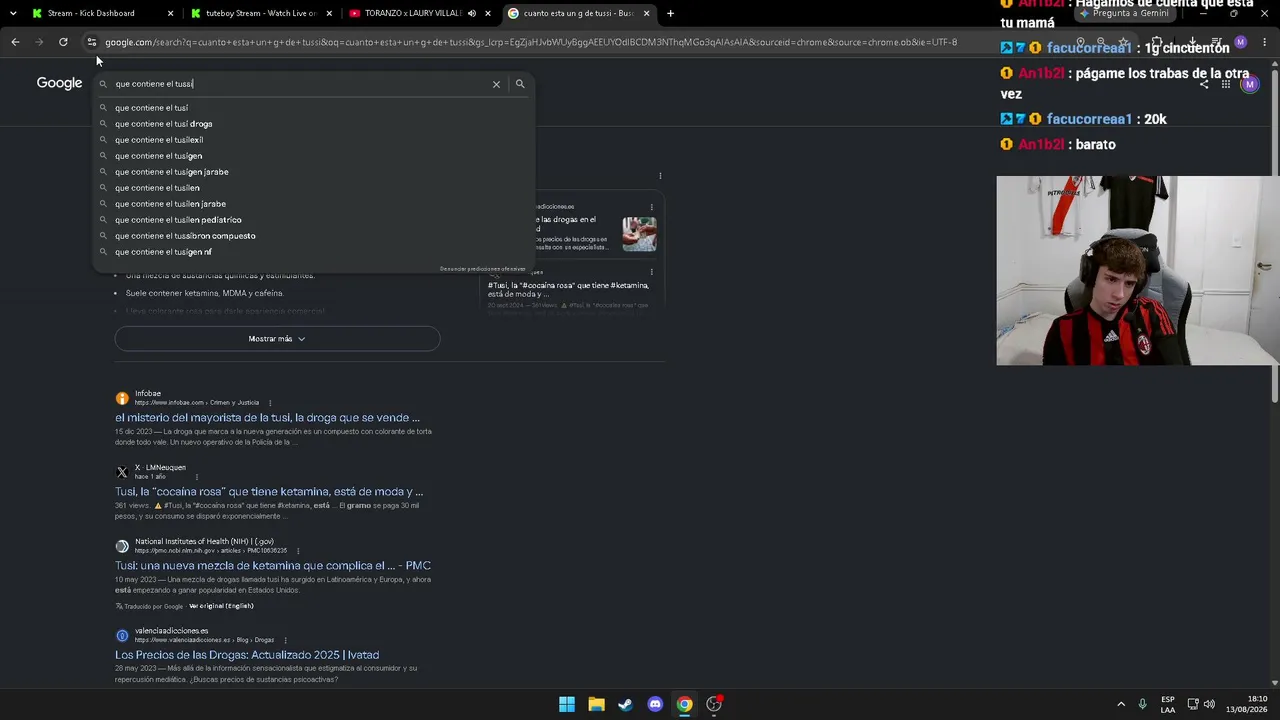
Task: Click the streamer webcam overlay
Action: coord(1138,271)
